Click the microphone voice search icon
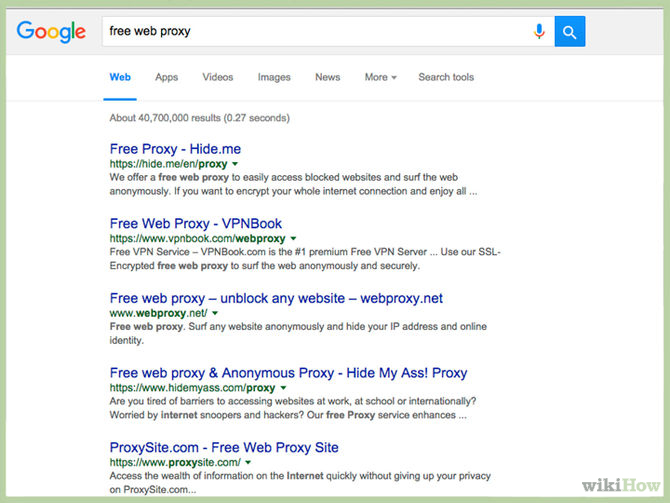This screenshot has height=503, width=670. pyautogui.click(x=540, y=31)
